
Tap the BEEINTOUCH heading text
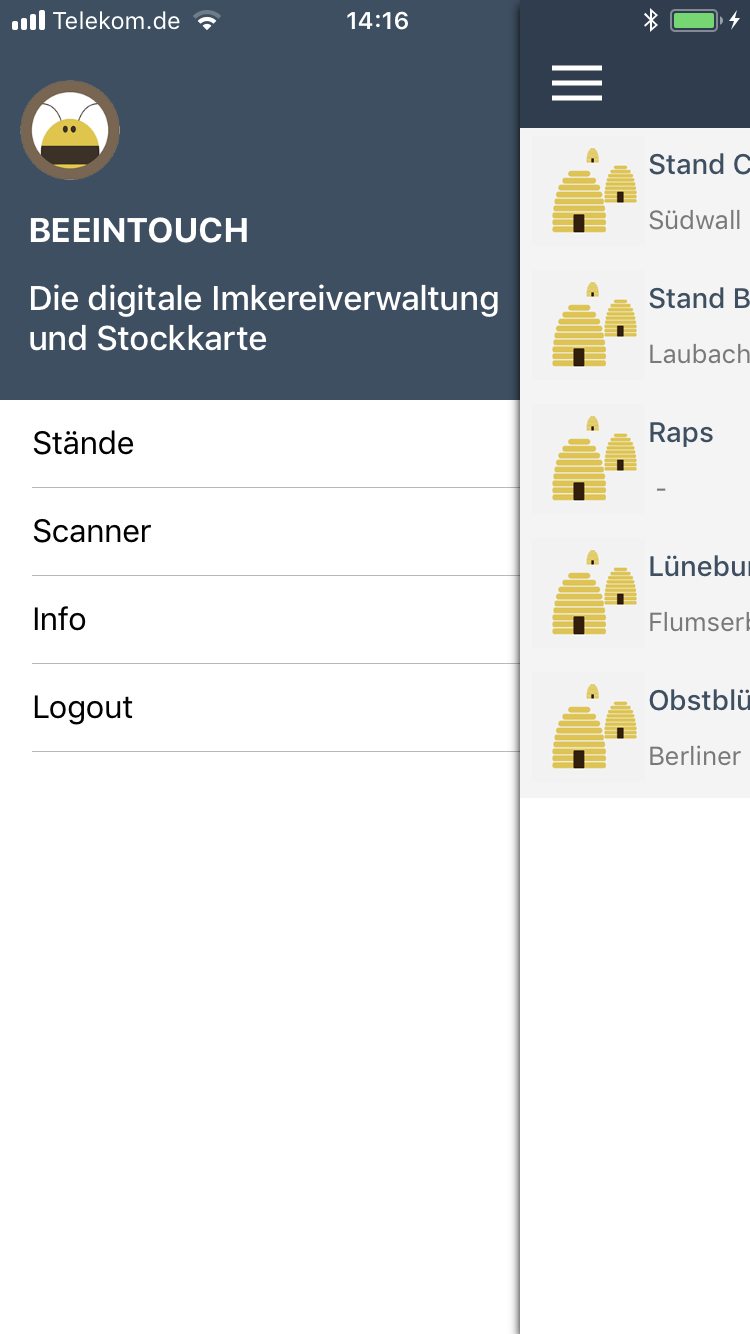[139, 231]
